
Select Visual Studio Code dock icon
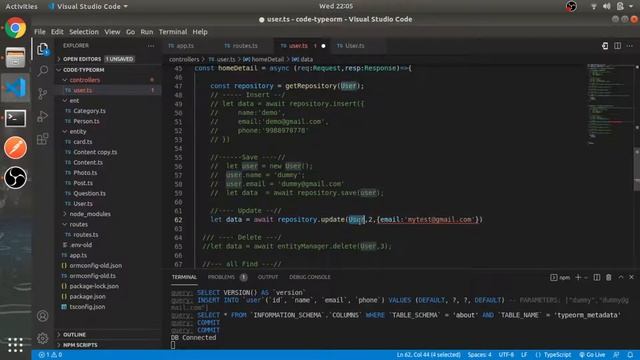tap(16, 88)
